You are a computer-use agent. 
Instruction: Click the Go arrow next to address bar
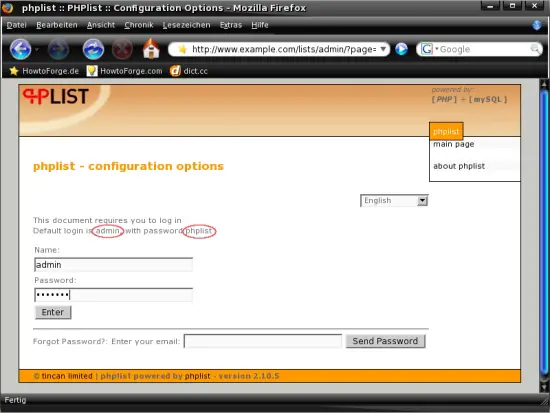click(401, 49)
